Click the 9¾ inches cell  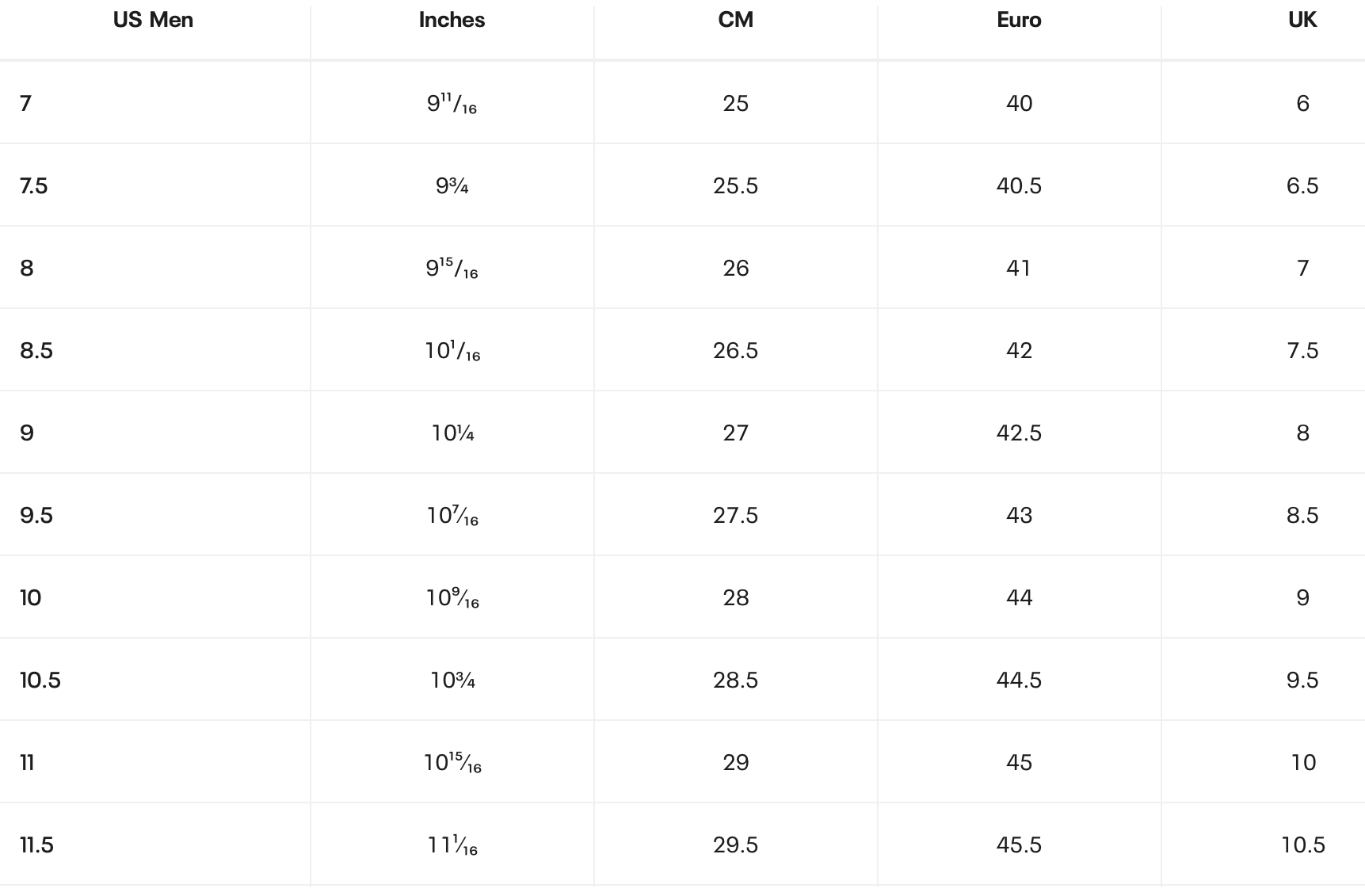pyautogui.click(x=452, y=185)
